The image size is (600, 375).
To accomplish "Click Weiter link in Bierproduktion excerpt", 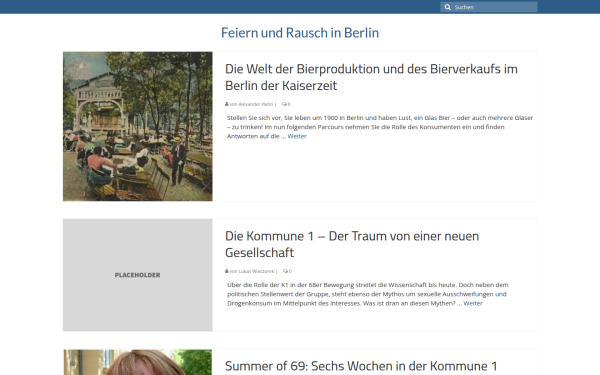I will tap(297, 136).
